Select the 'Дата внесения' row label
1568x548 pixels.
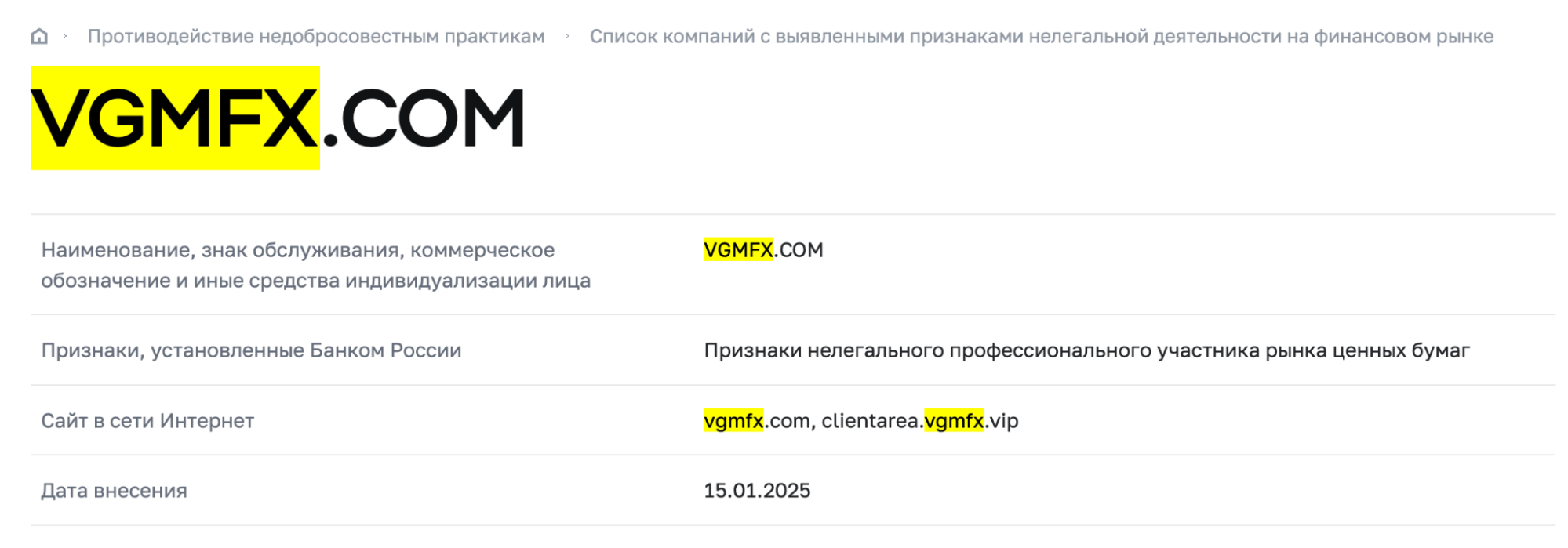point(114,491)
